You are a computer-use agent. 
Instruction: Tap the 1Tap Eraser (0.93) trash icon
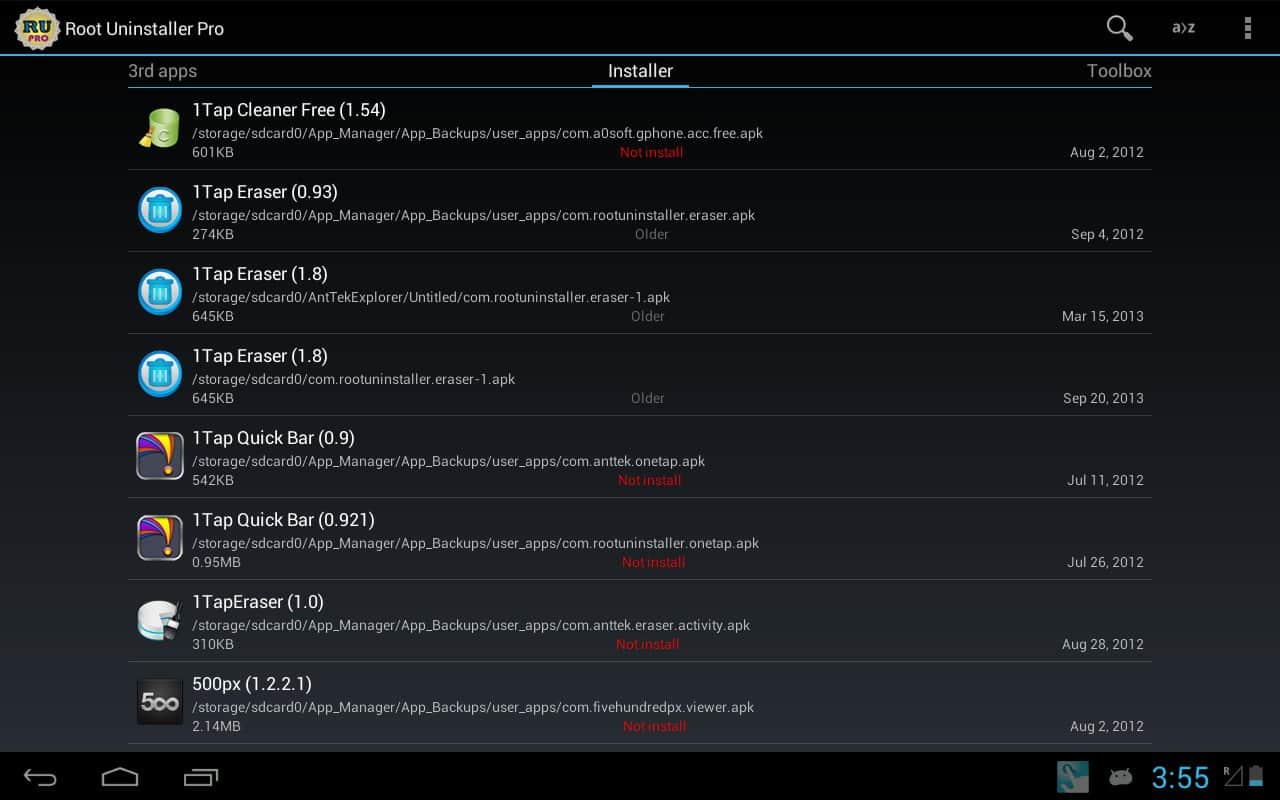click(x=160, y=211)
